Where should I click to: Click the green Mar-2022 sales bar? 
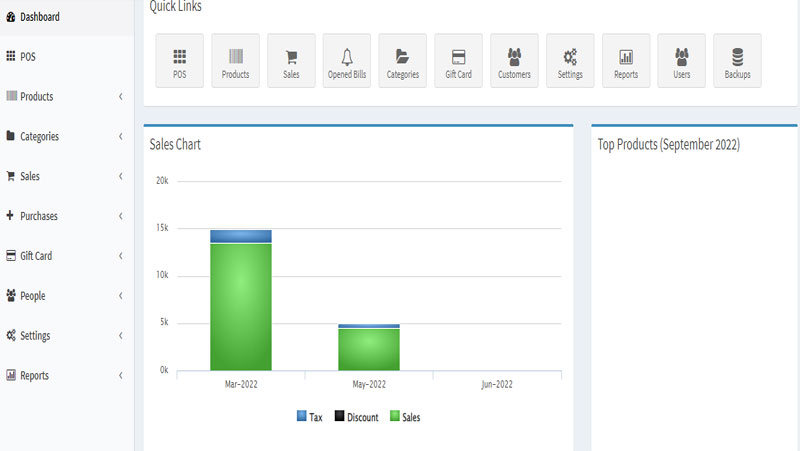pyautogui.click(x=241, y=307)
